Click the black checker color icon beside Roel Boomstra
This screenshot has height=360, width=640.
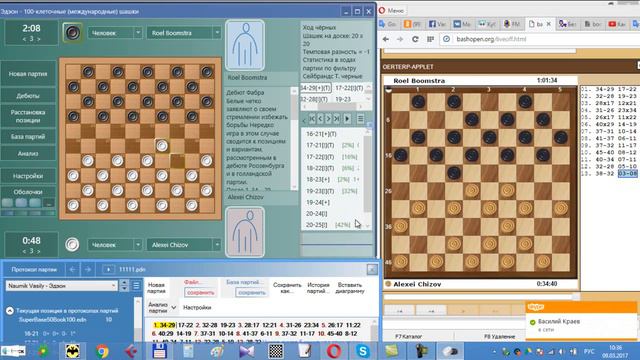pos(72,33)
